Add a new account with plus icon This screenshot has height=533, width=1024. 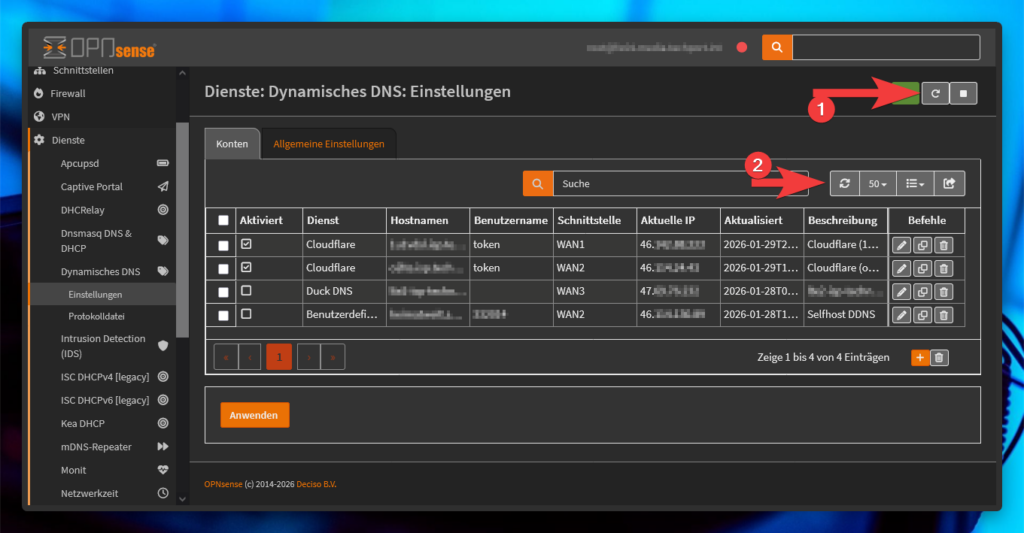click(920, 357)
